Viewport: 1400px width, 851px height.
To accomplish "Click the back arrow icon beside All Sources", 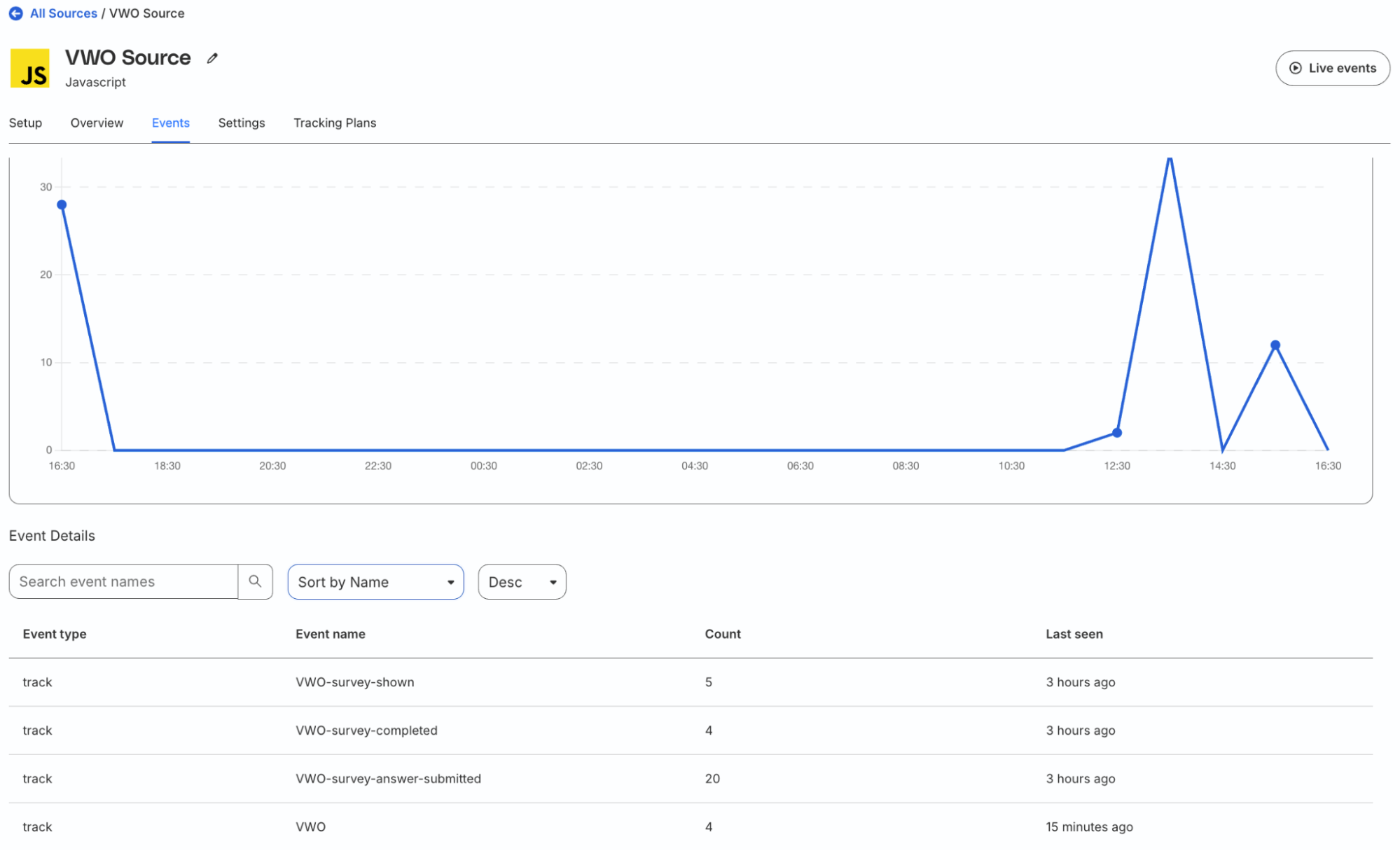I will click(x=15, y=13).
